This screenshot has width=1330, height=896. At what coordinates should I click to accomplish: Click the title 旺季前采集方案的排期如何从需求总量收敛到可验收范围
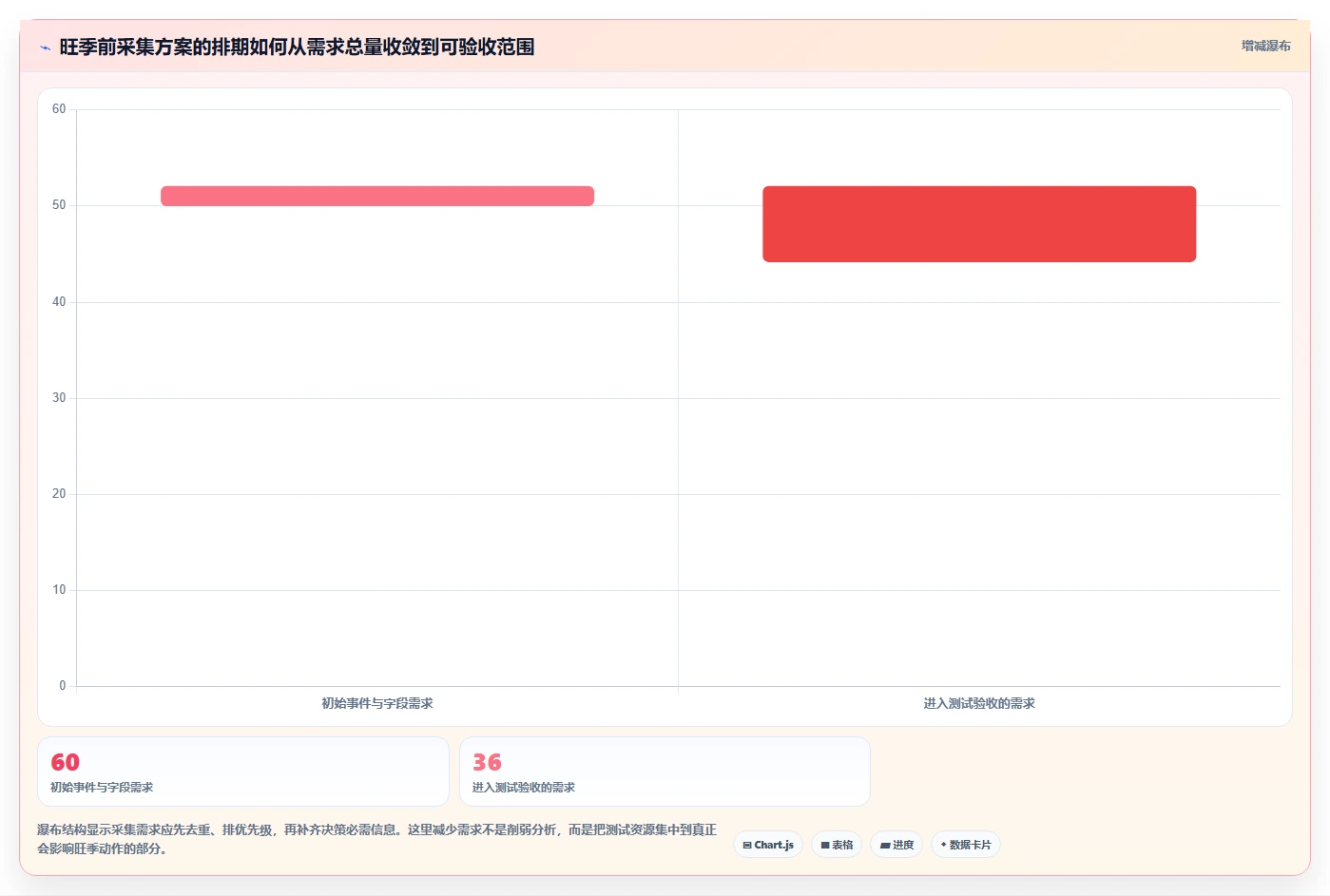(297, 47)
